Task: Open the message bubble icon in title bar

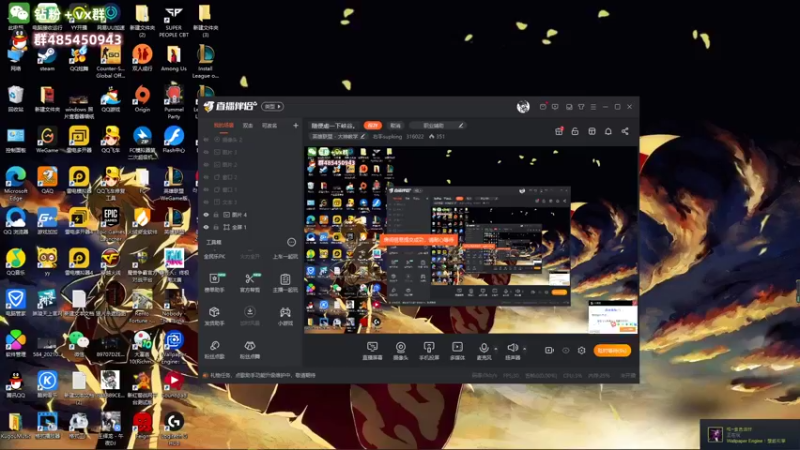Action: 555,107
